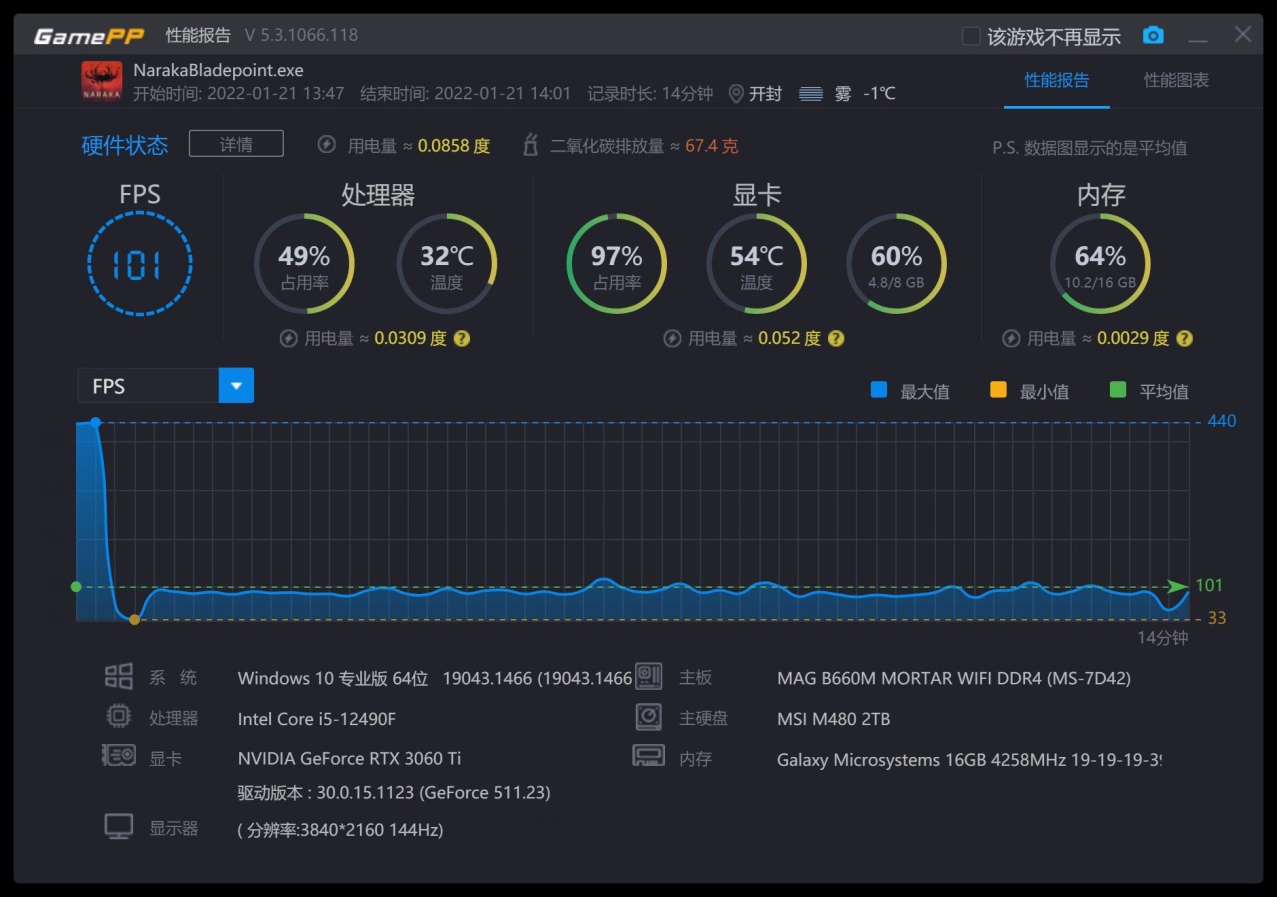Viewport: 1277px width, 897px height.
Task: Click the 显示器 monitor icon
Action: tap(118, 827)
